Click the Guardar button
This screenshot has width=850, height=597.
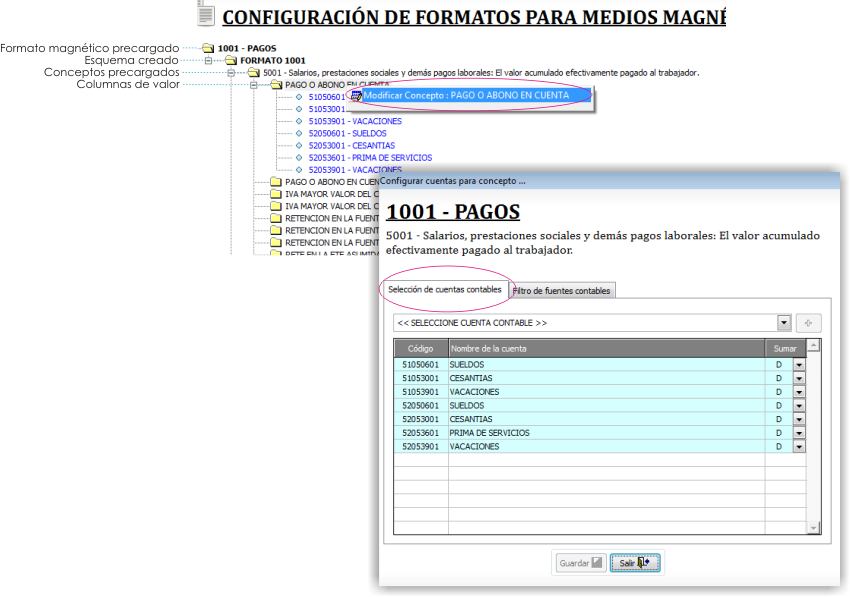581,563
